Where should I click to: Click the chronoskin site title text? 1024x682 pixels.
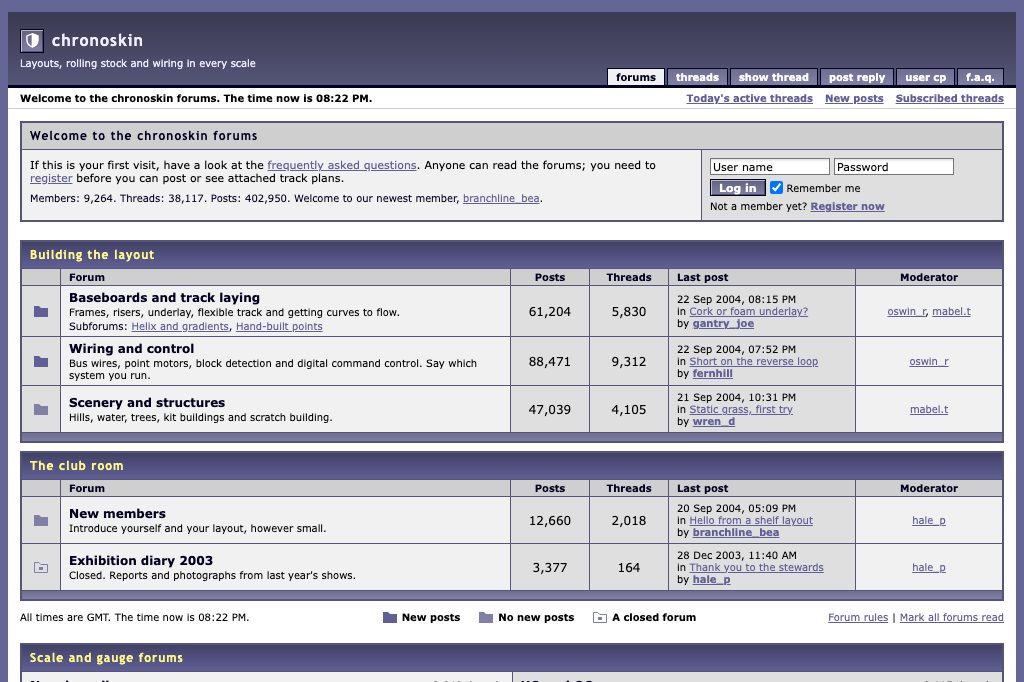click(x=97, y=41)
